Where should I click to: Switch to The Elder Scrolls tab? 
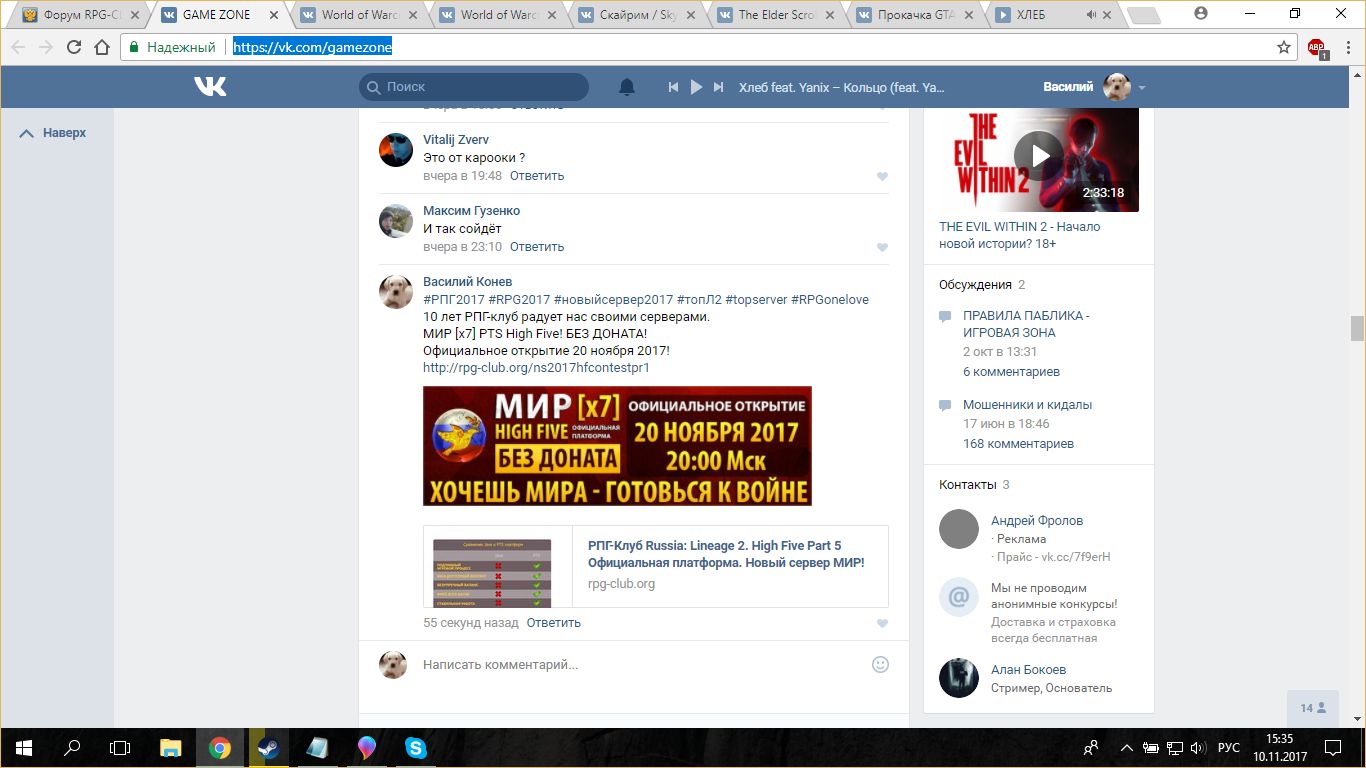(776, 15)
